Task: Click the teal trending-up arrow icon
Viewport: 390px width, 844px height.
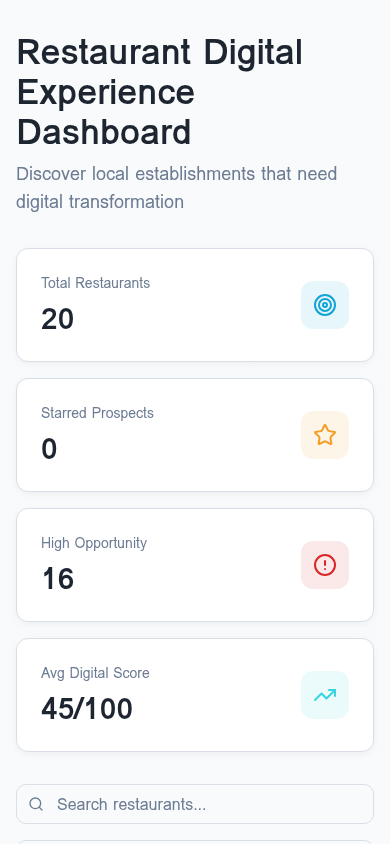Action: pyautogui.click(x=325, y=695)
